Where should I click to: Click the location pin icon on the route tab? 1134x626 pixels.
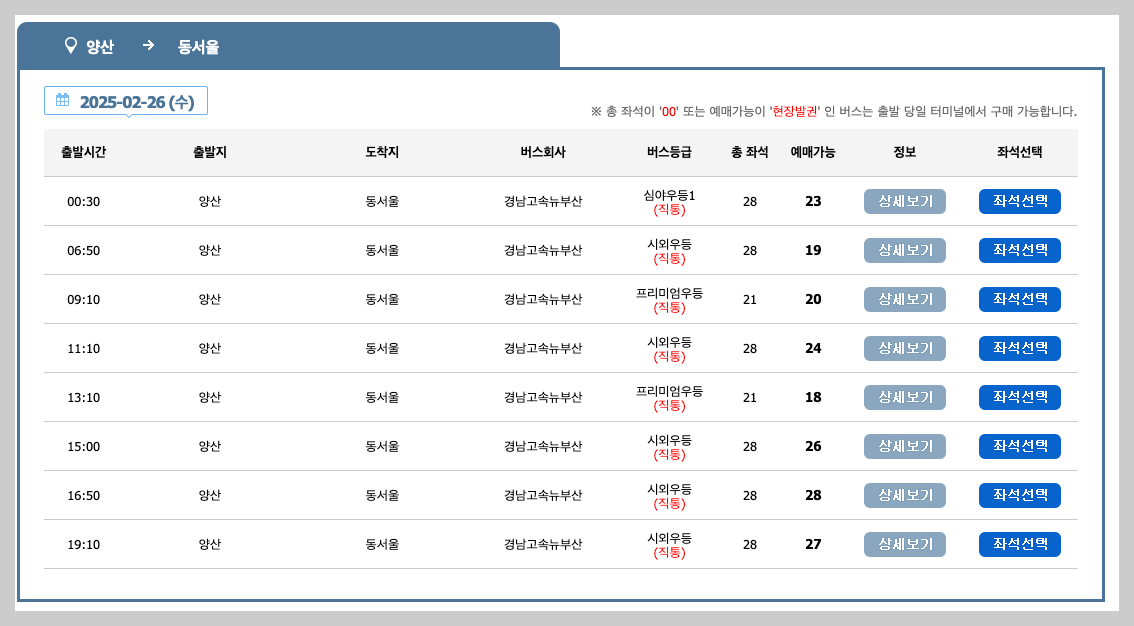tap(68, 46)
